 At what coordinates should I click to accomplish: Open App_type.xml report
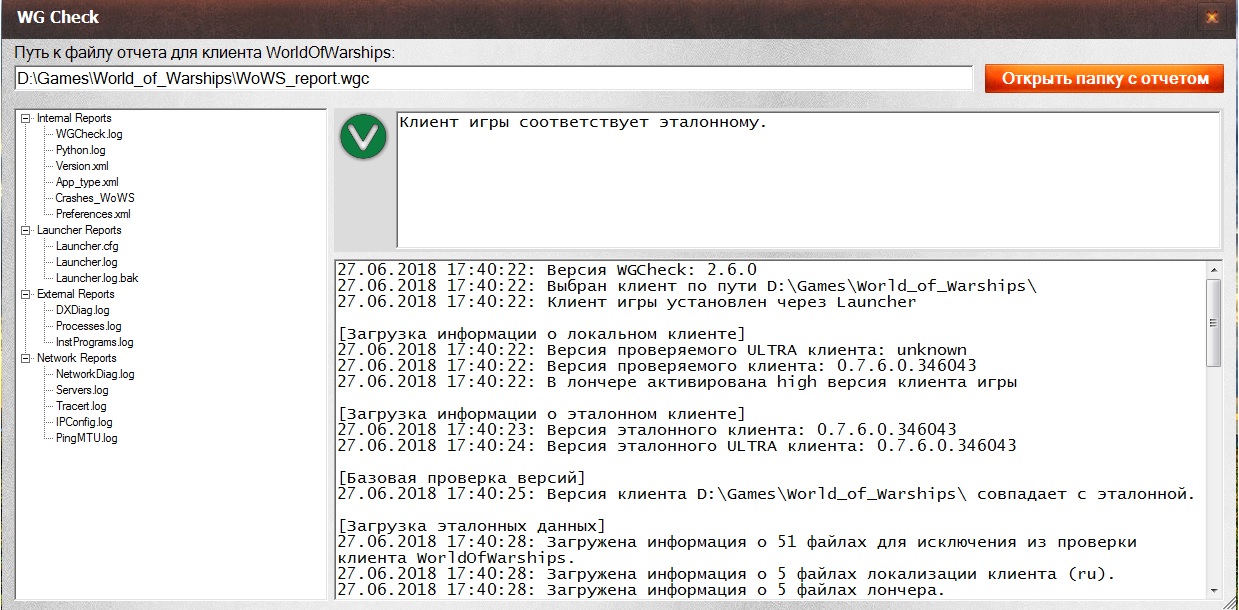(x=87, y=182)
